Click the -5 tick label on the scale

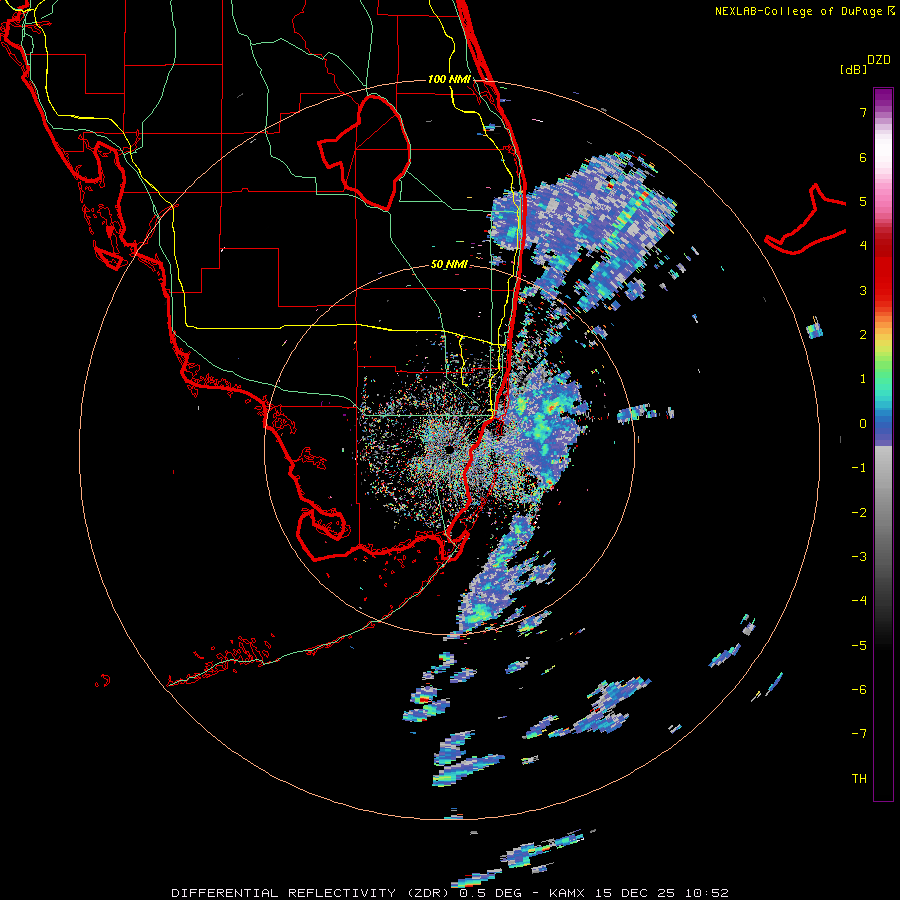[x=859, y=645]
